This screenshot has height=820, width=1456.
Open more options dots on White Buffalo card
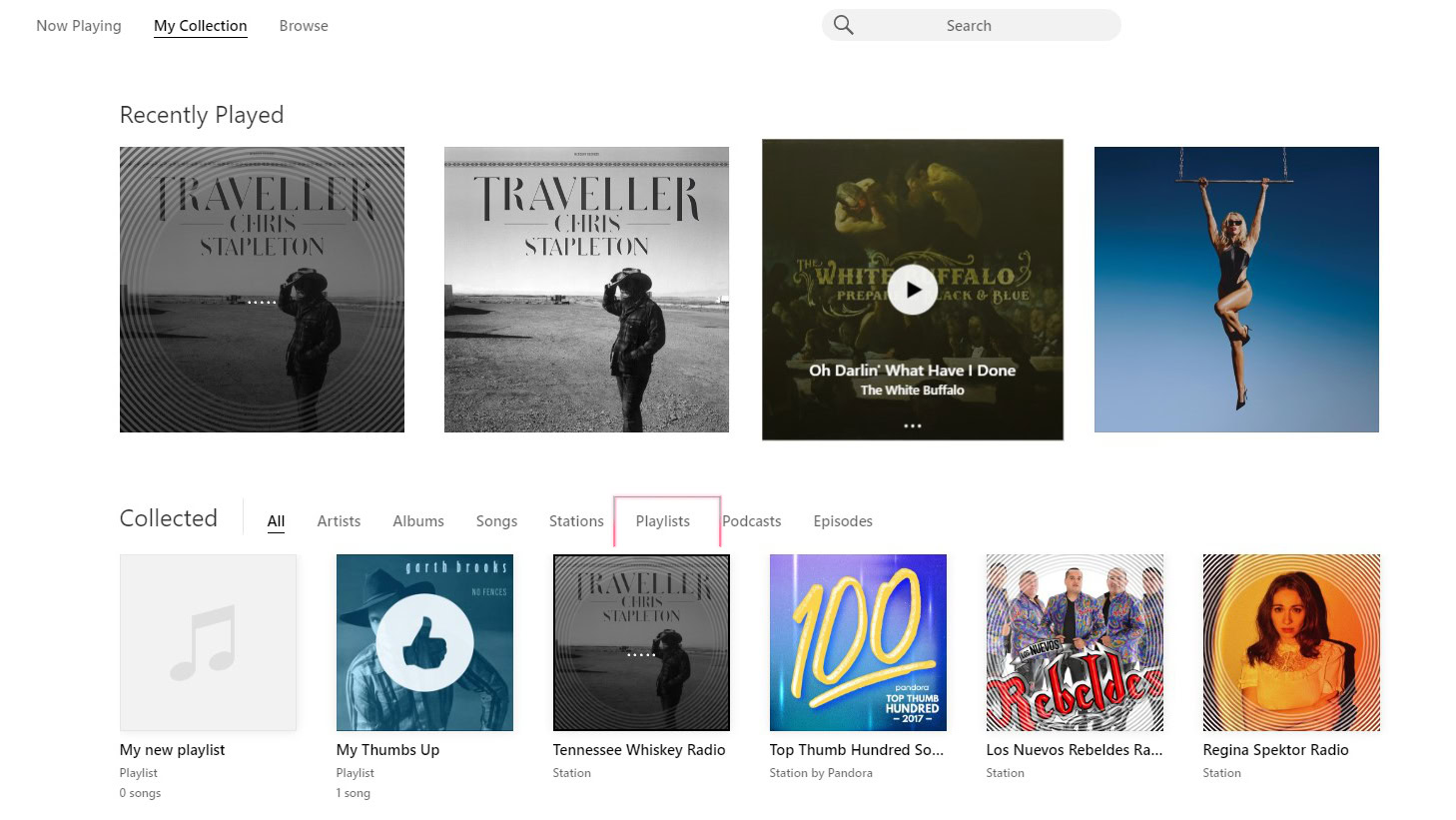(913, 425)
